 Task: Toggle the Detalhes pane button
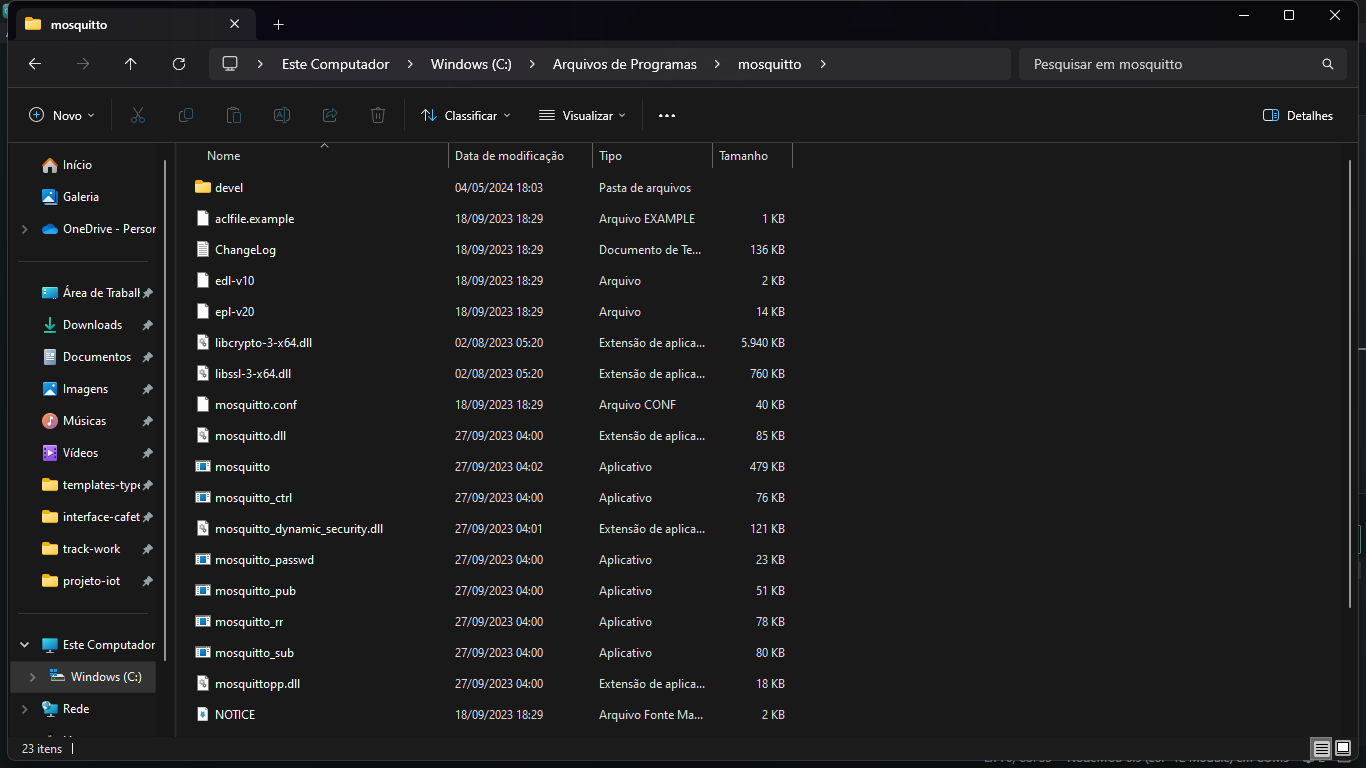click(x=1298, y=115)
